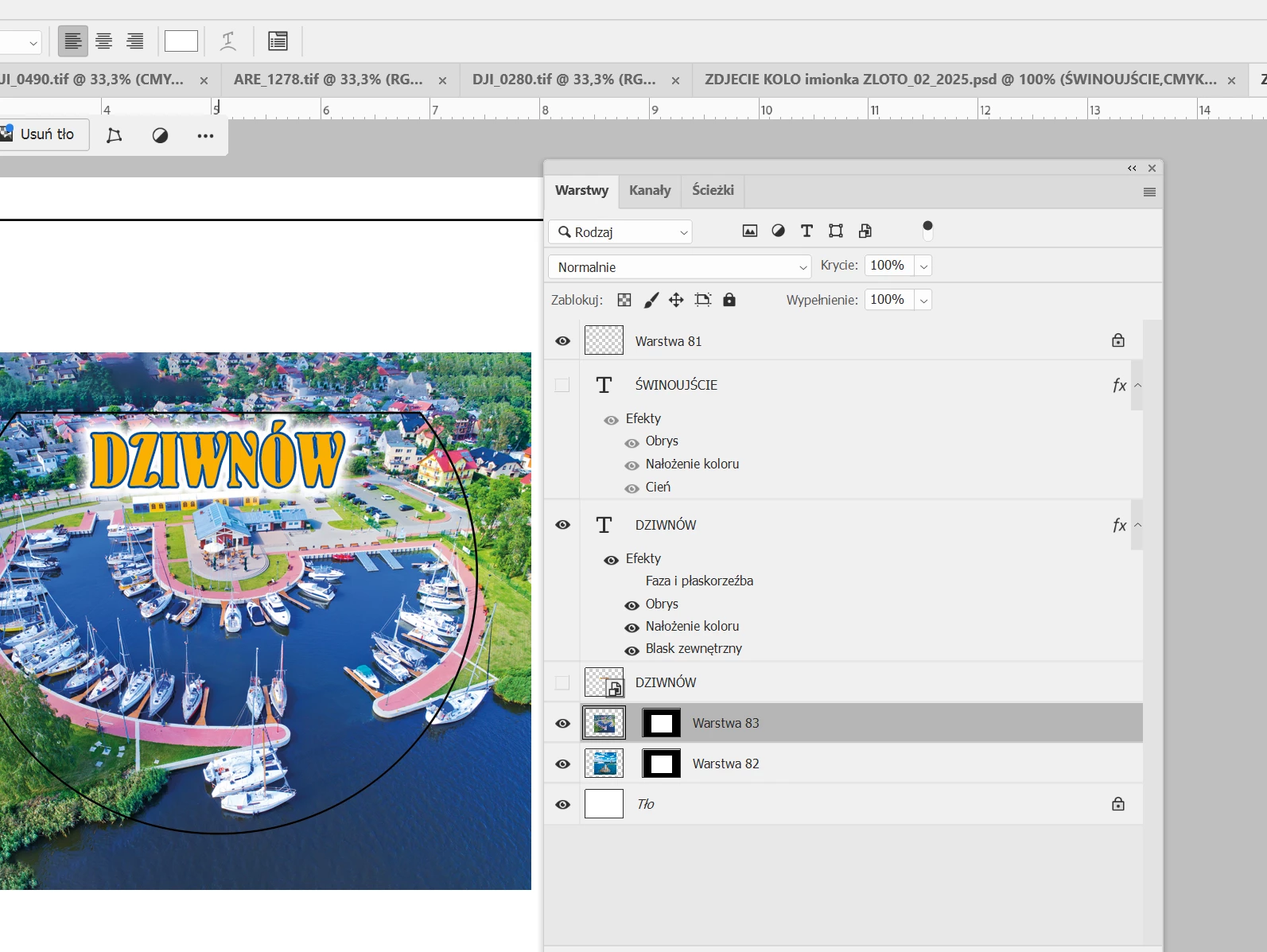Image resolution: width=1267 pixels, height=952 pixels.
Task: Click padlock icon on Tło layer
Action: pyautogui.click(x=1118, y=804)
